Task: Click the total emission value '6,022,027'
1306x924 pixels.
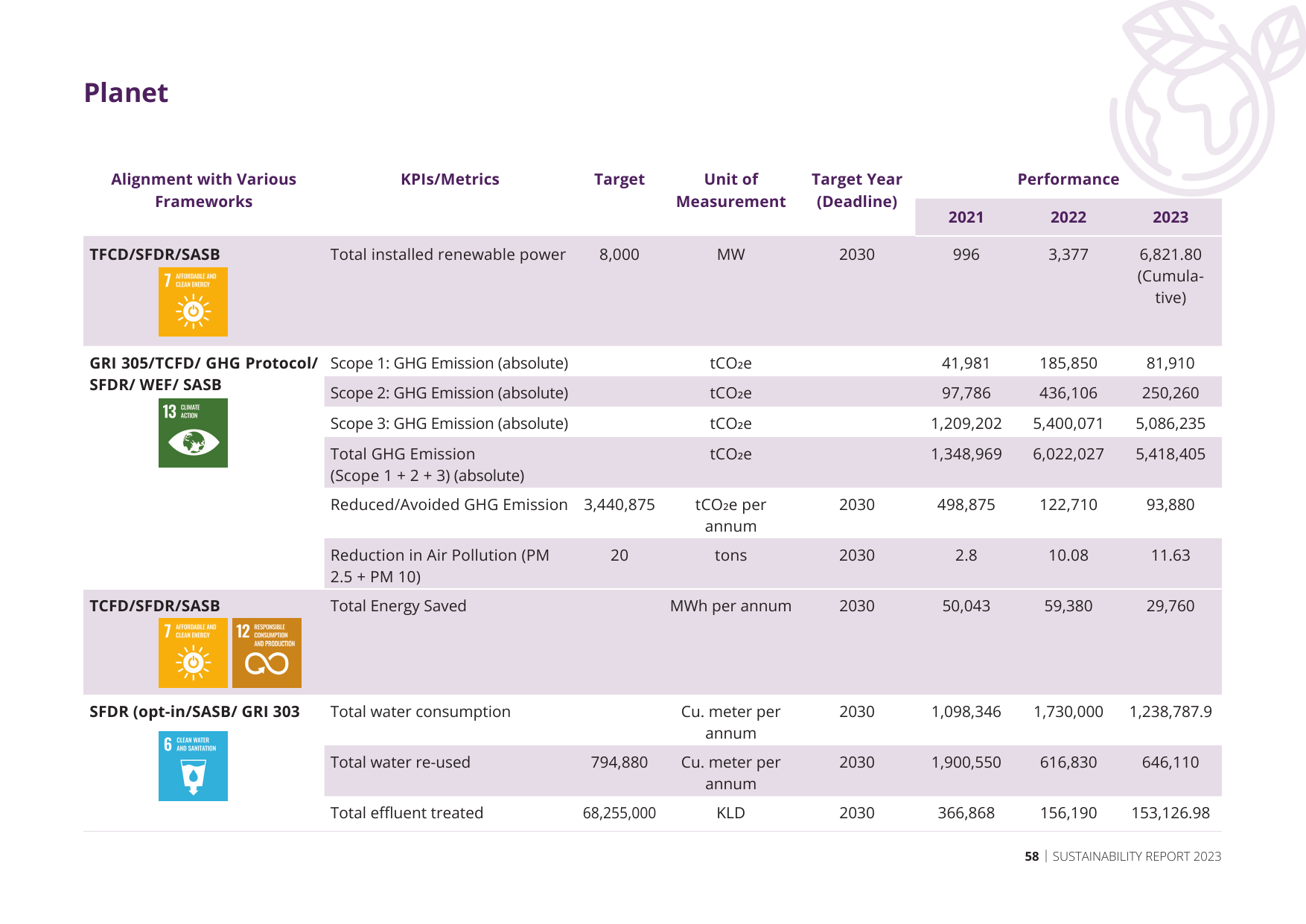Action: point(1068,454)
